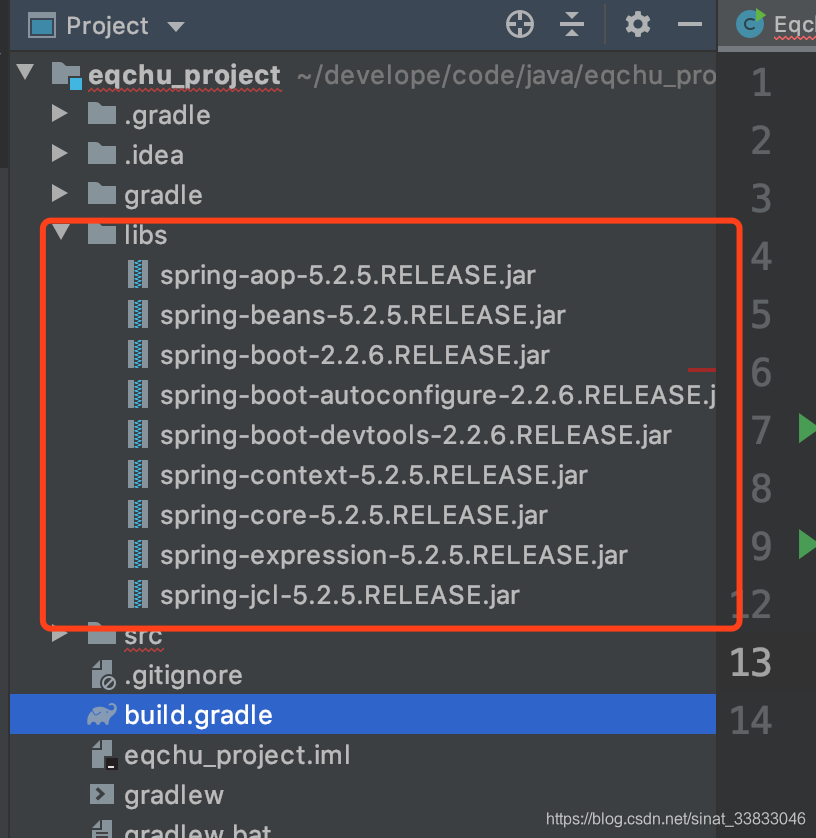Collapse the eqchu_project root node
The image size is (816, 838).
tap(26, 71)
